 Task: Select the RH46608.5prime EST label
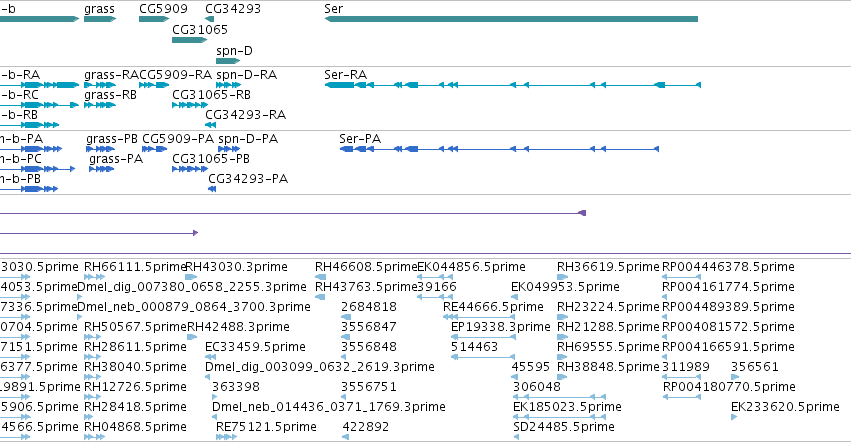(366, 267)
